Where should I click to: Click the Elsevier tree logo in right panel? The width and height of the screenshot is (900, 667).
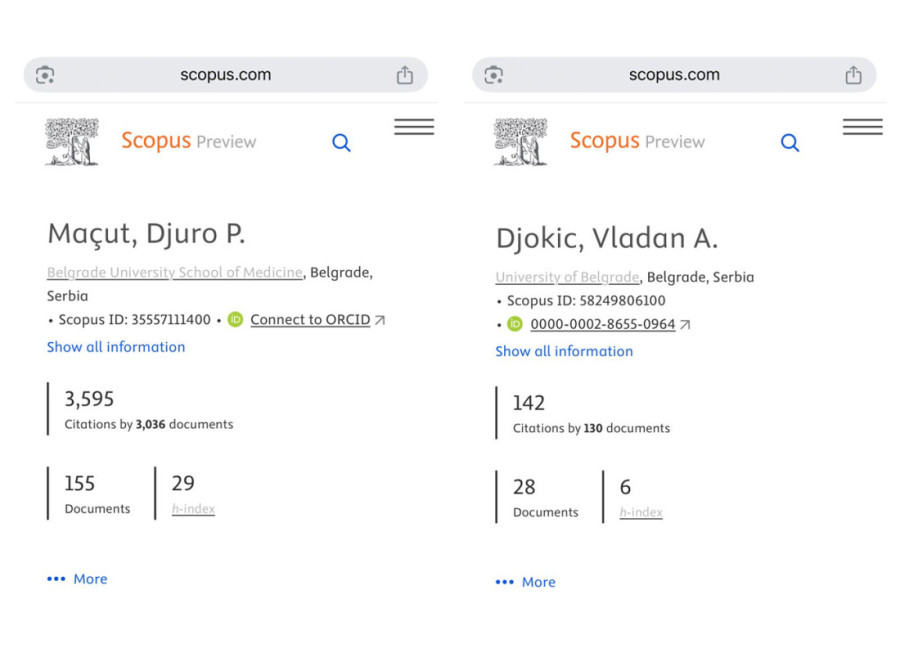[x=521, y=142]
